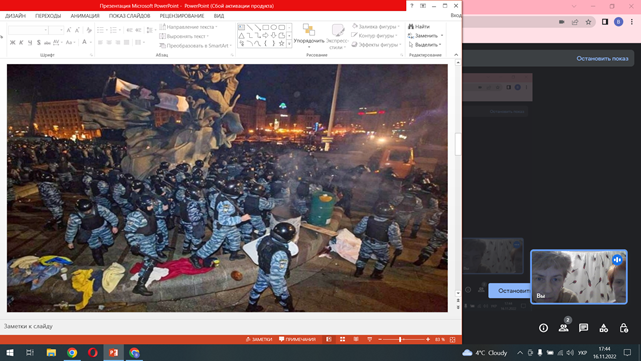Click Остановить показ link in Meet

click(x=602, y=59)
